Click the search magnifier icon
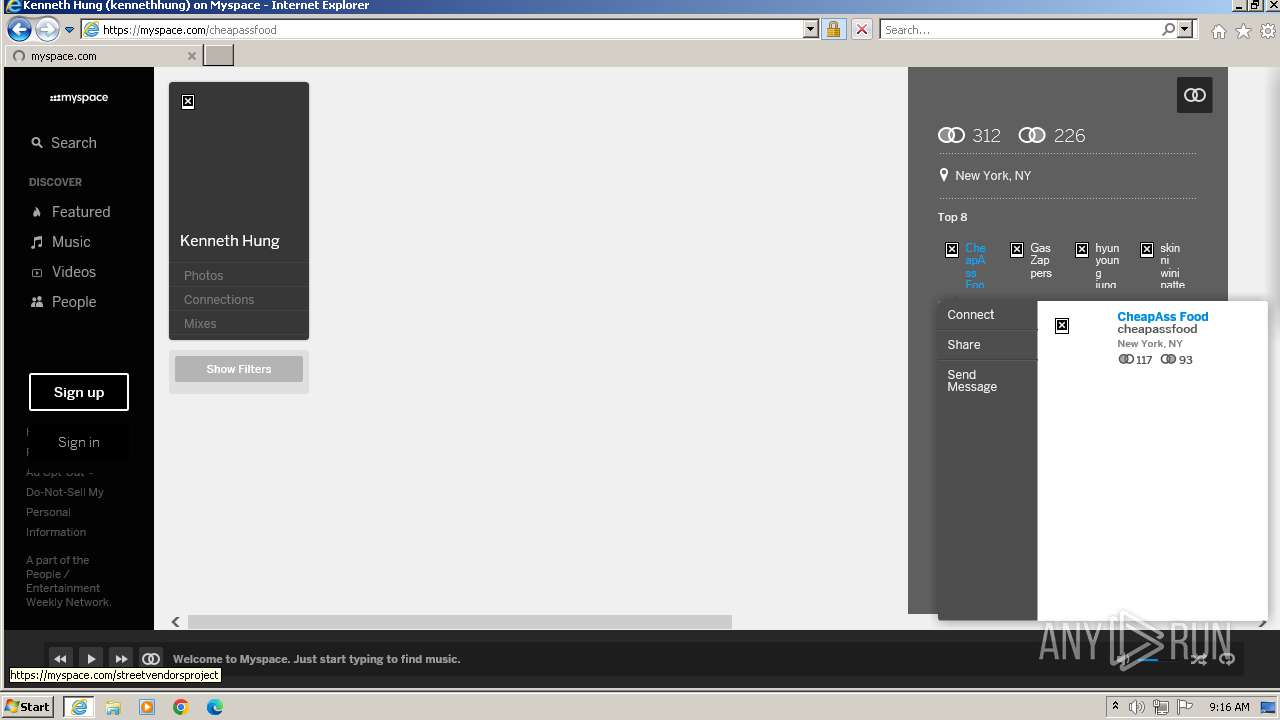 point(1168,30)
